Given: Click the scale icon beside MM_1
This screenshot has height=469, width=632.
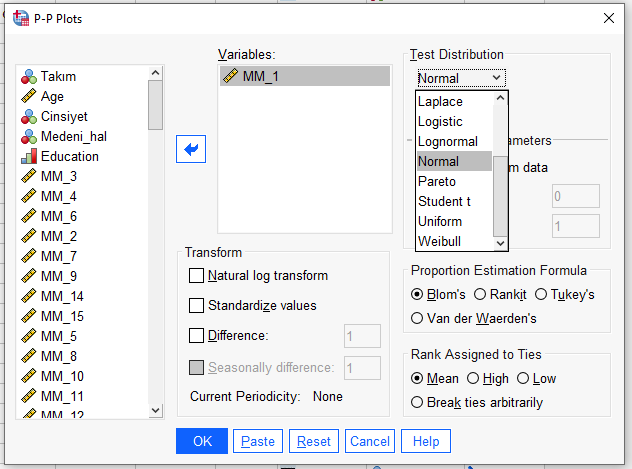Looking at the screenshot, I should click(230, 76).
